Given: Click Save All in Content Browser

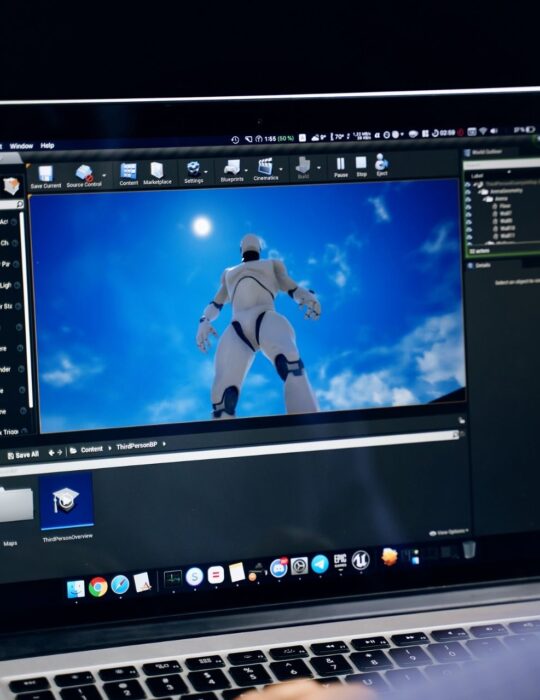Looking at the screenshot, I should pyautogui.click(x=23, y=455).
